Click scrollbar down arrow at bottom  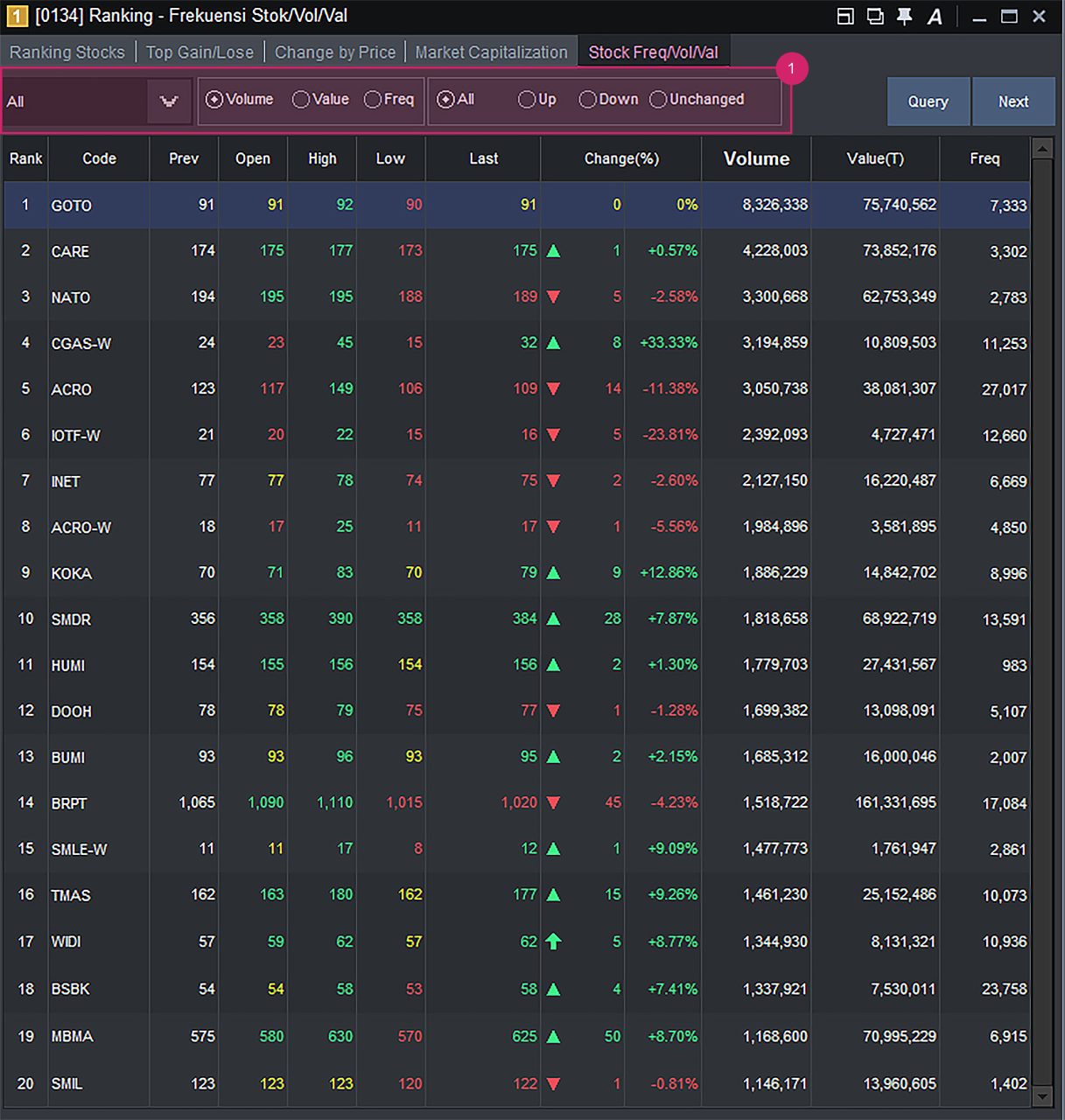1041,1096
